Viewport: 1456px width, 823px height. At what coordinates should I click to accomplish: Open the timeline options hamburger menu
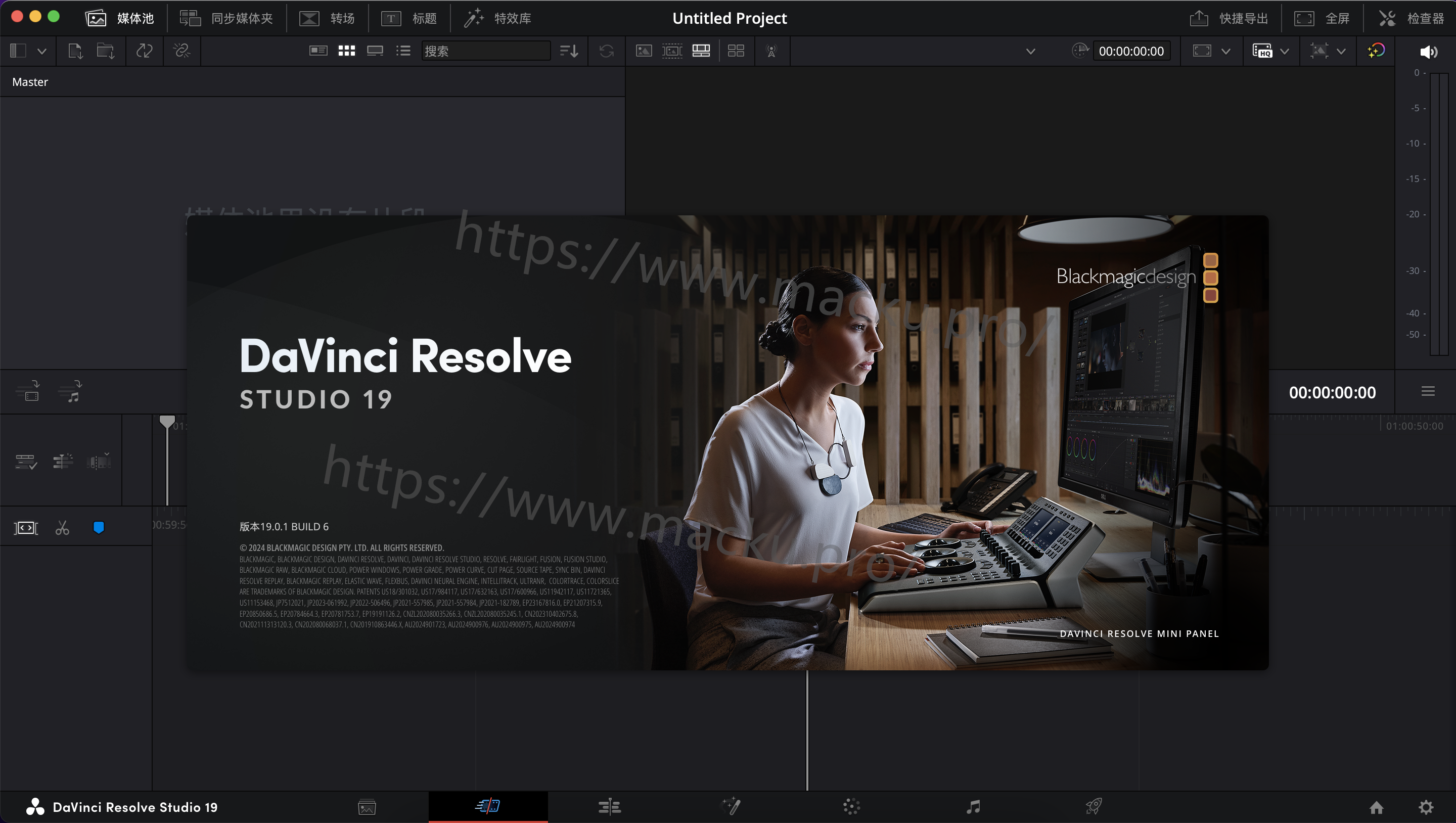coord(1428,391)
